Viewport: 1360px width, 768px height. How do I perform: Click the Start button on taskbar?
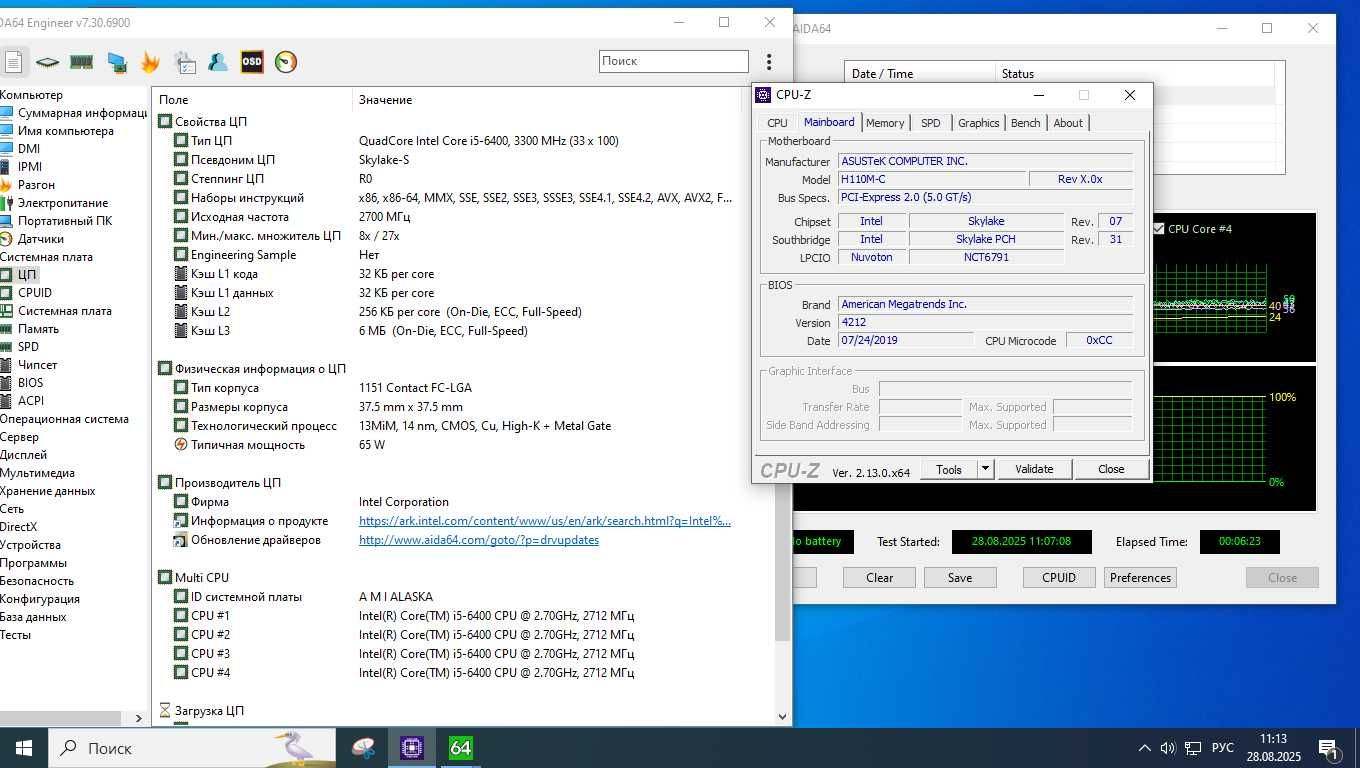[23, 747]
